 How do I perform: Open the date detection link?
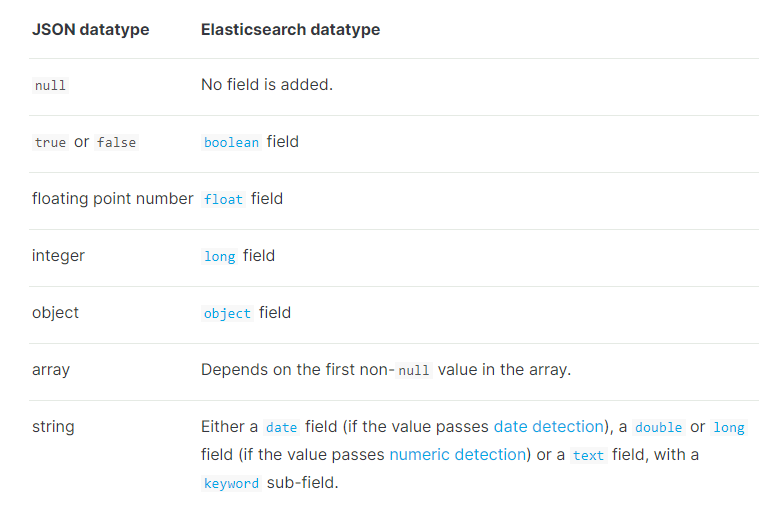click(x=549, y=427)
